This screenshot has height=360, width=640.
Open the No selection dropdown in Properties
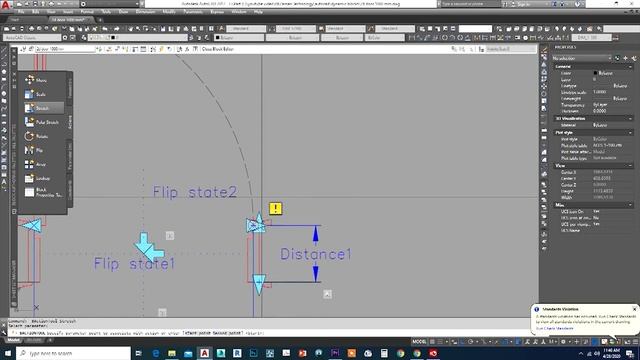tap(581, 58)
